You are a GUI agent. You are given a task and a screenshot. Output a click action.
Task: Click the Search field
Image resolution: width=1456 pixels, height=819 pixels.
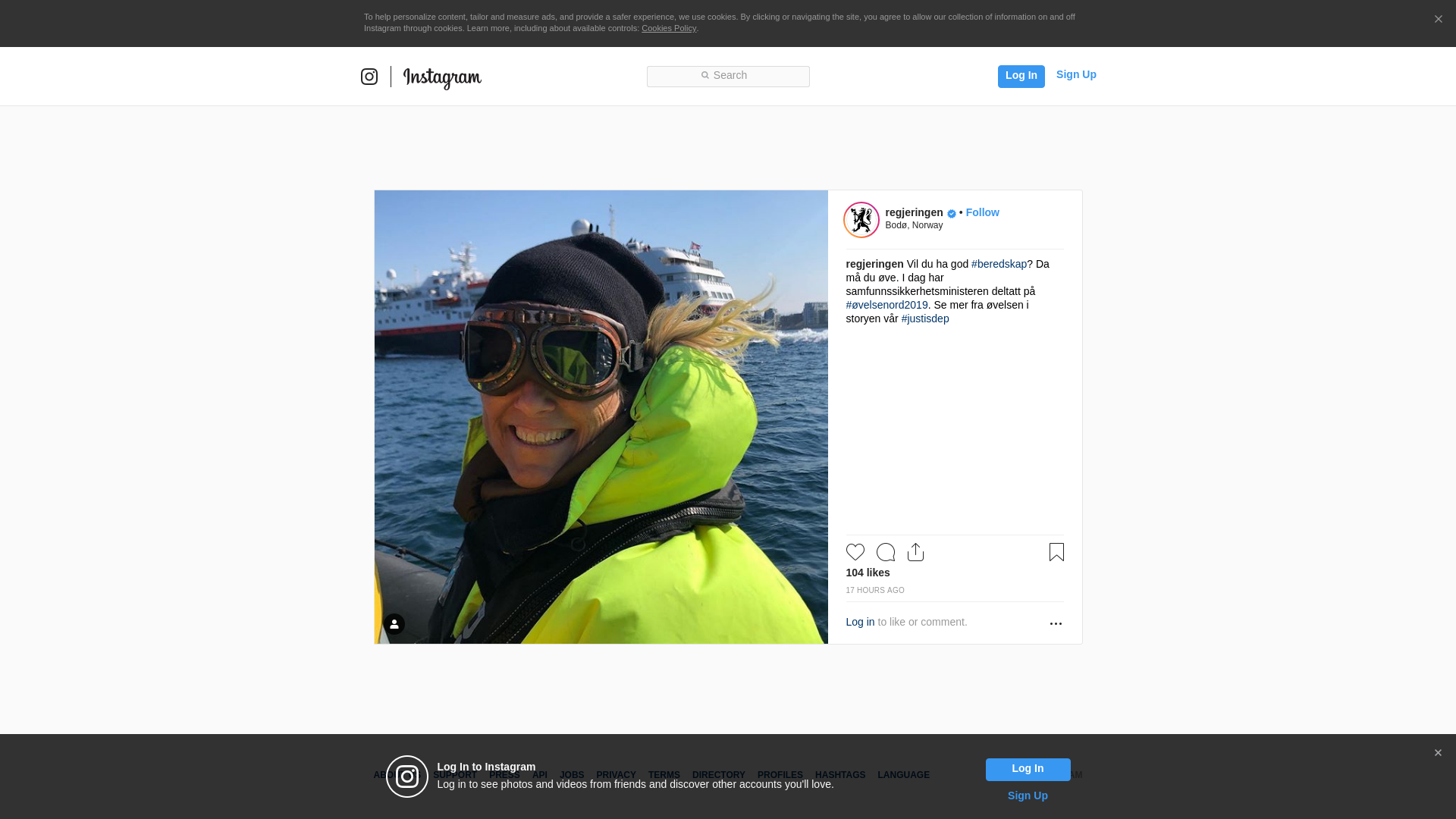pos(728,77)
